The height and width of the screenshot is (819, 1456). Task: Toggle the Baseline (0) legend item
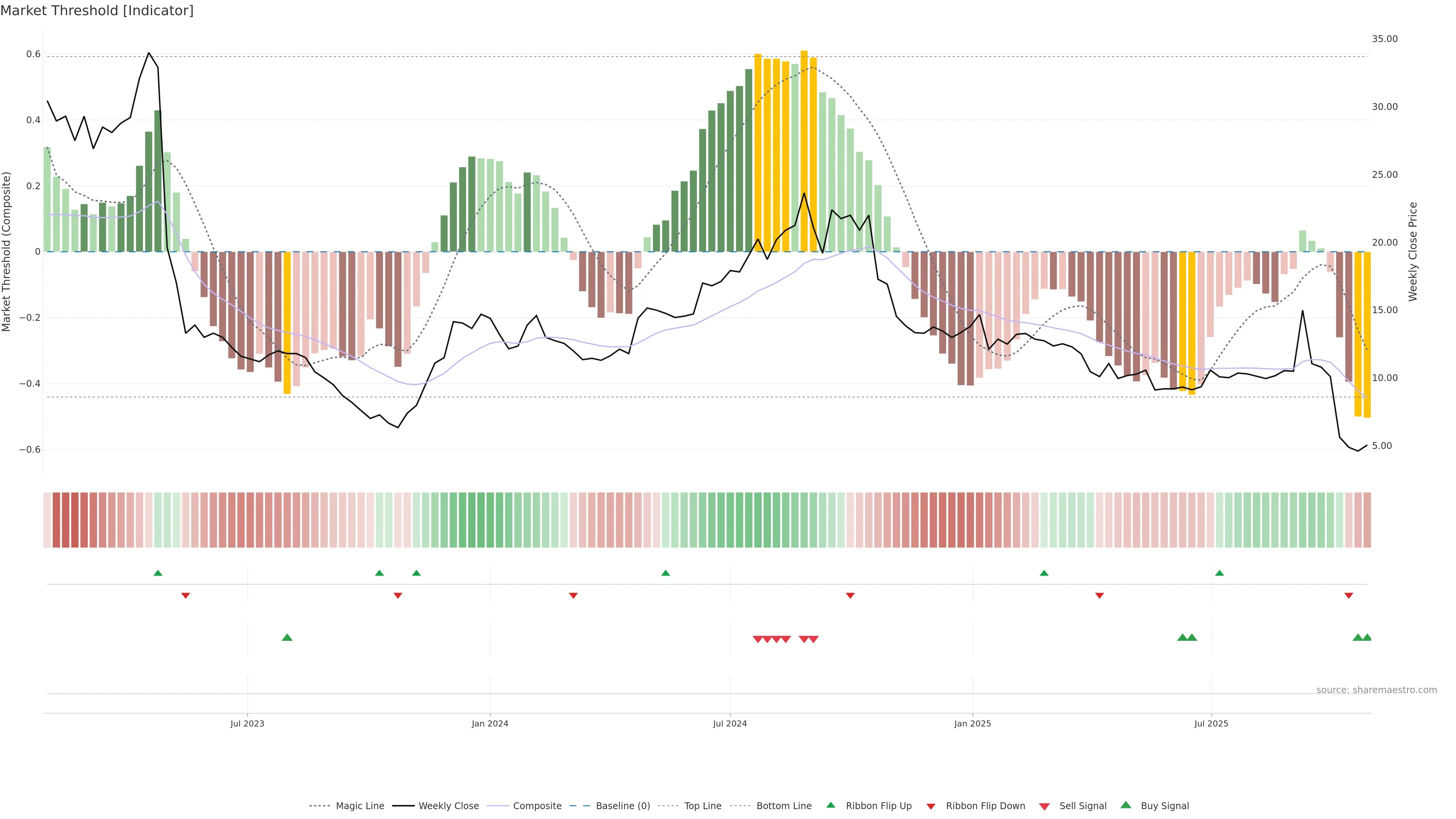[622, 806]
